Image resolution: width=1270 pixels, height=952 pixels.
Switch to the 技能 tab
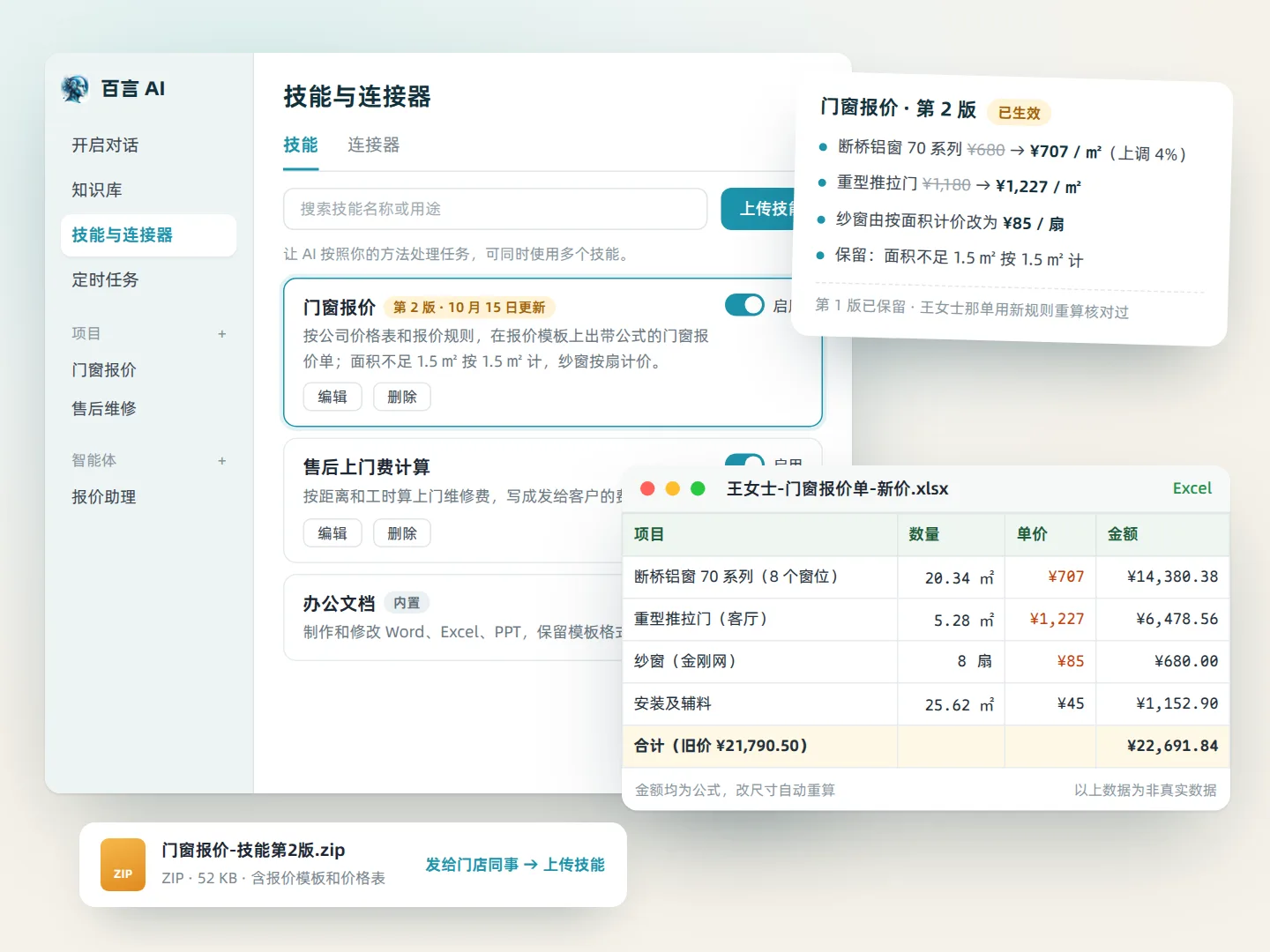coord(301,145)
